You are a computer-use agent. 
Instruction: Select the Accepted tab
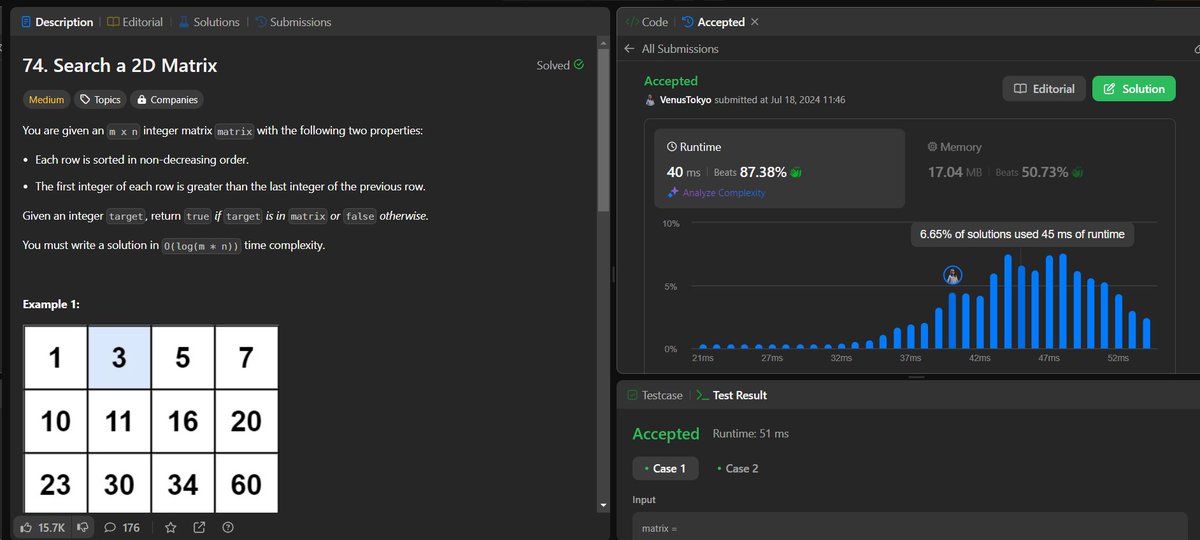713,21
